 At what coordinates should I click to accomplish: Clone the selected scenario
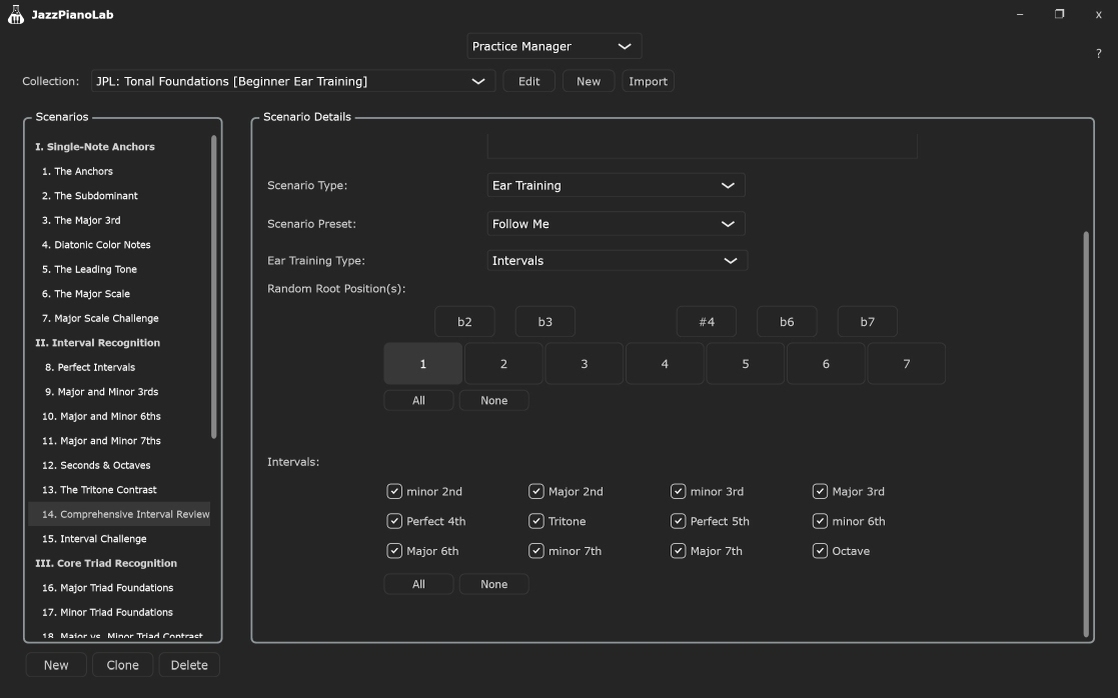point(123,665)
